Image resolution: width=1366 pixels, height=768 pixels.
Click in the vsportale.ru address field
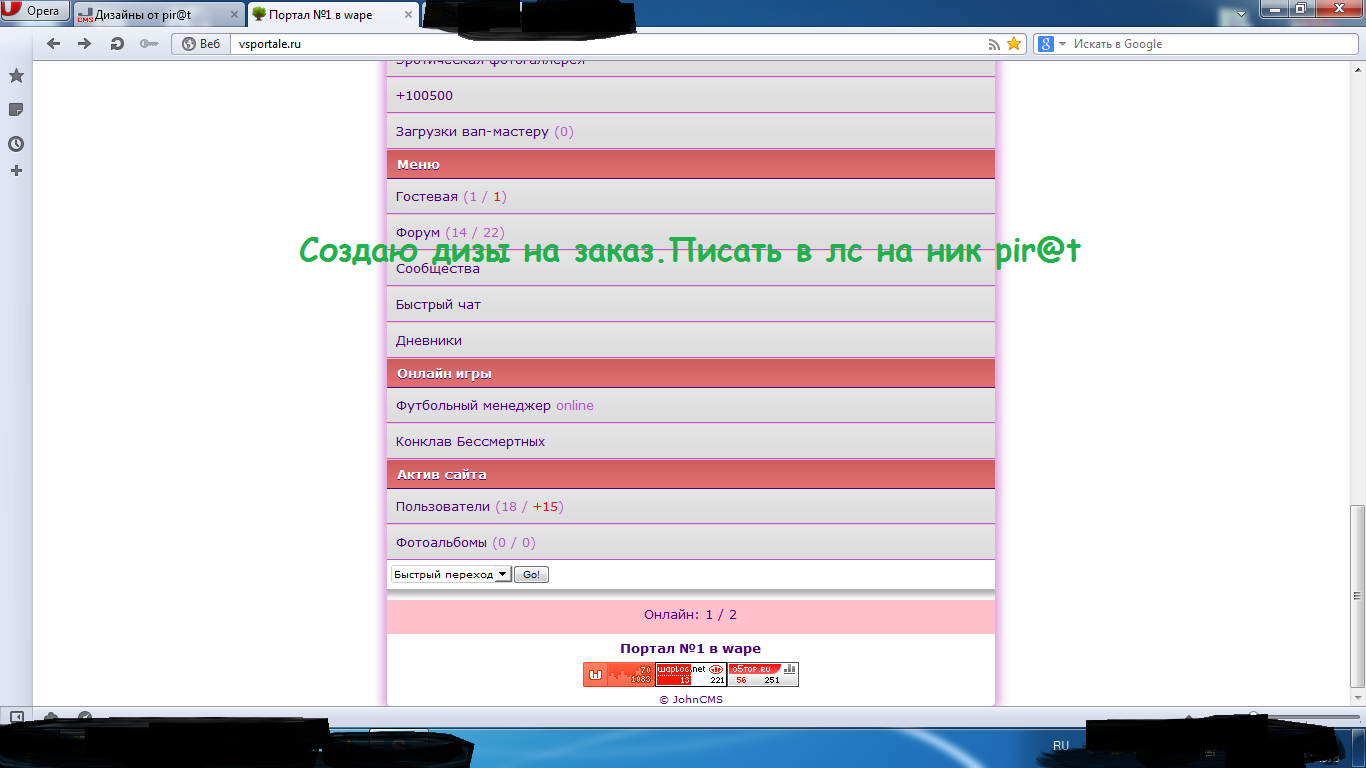click(x=600, y=44)
